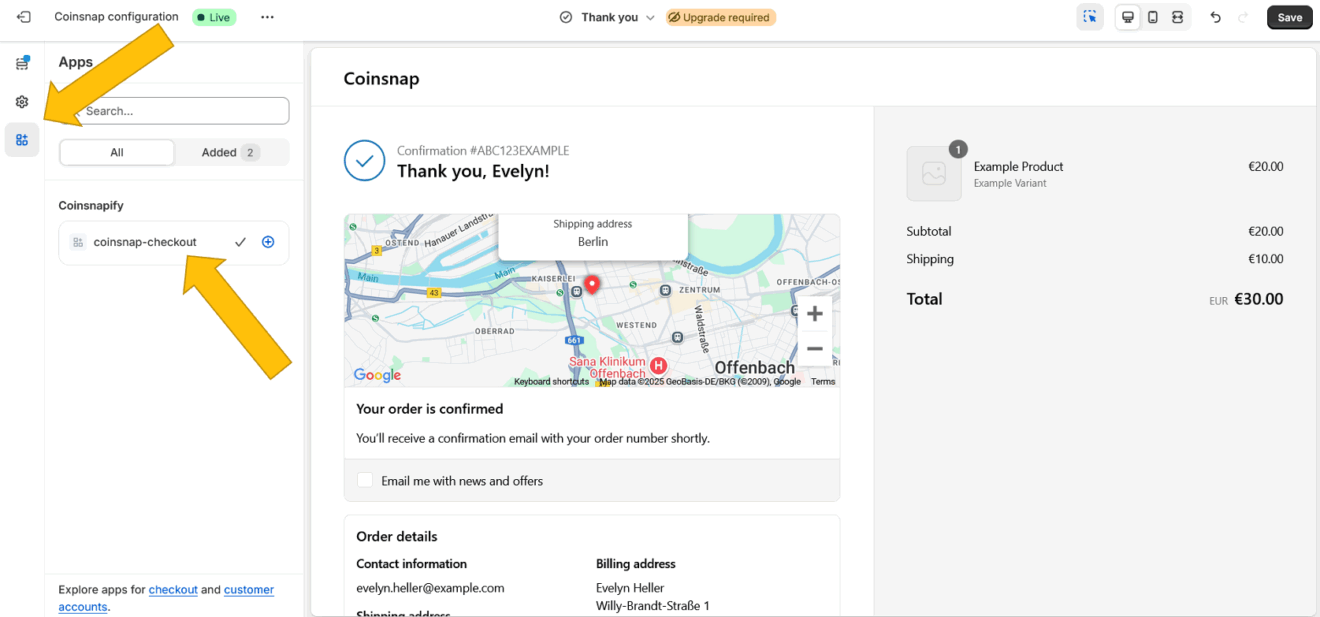Click the undo arrow
The width and height of the screenshot is (1320, 617).
click(1215, 17)
